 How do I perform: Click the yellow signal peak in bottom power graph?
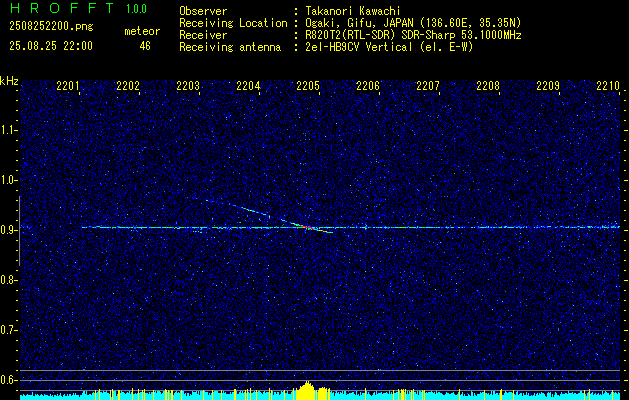click(x=307, y=390)
